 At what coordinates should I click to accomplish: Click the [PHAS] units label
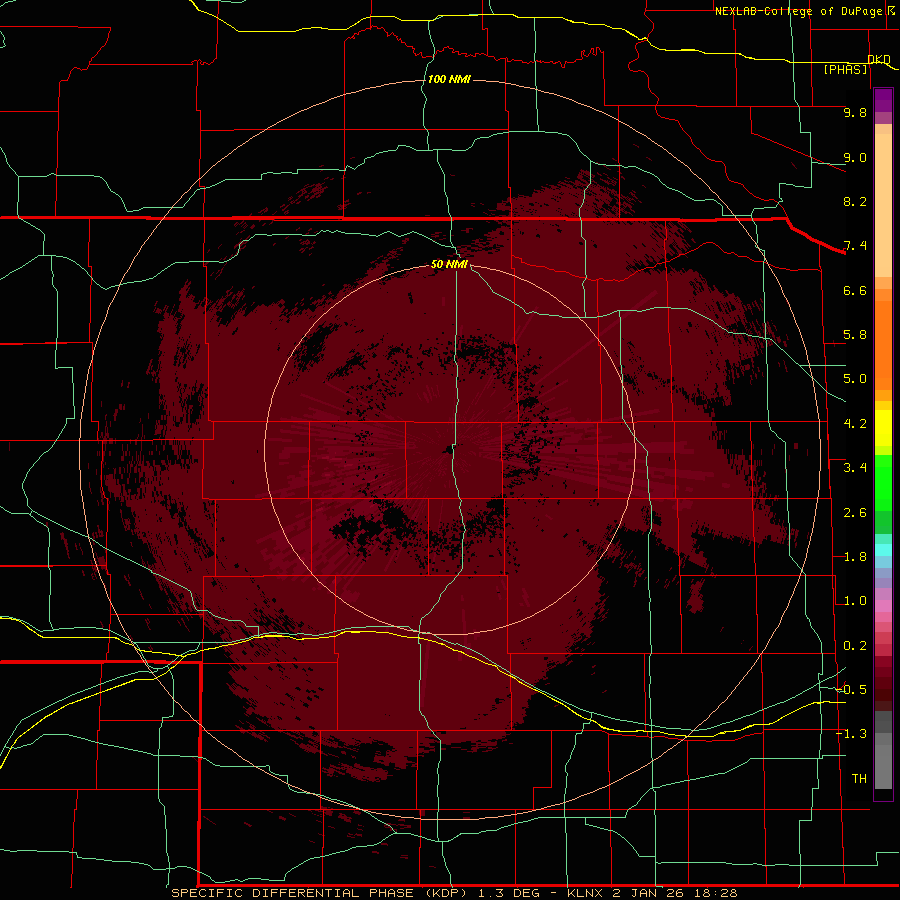point(845,69)
